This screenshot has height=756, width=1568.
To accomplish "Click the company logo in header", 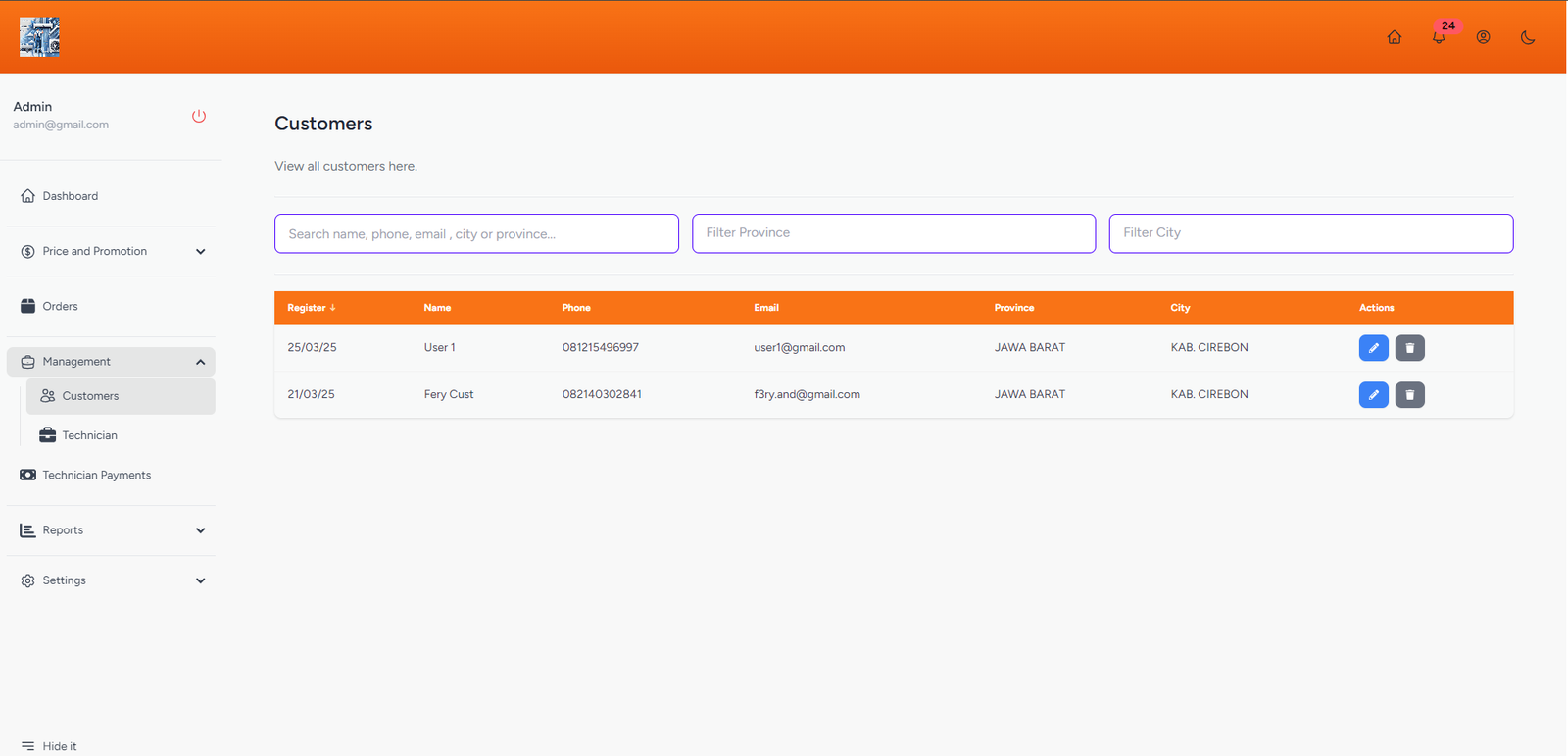I will point(40,37).
